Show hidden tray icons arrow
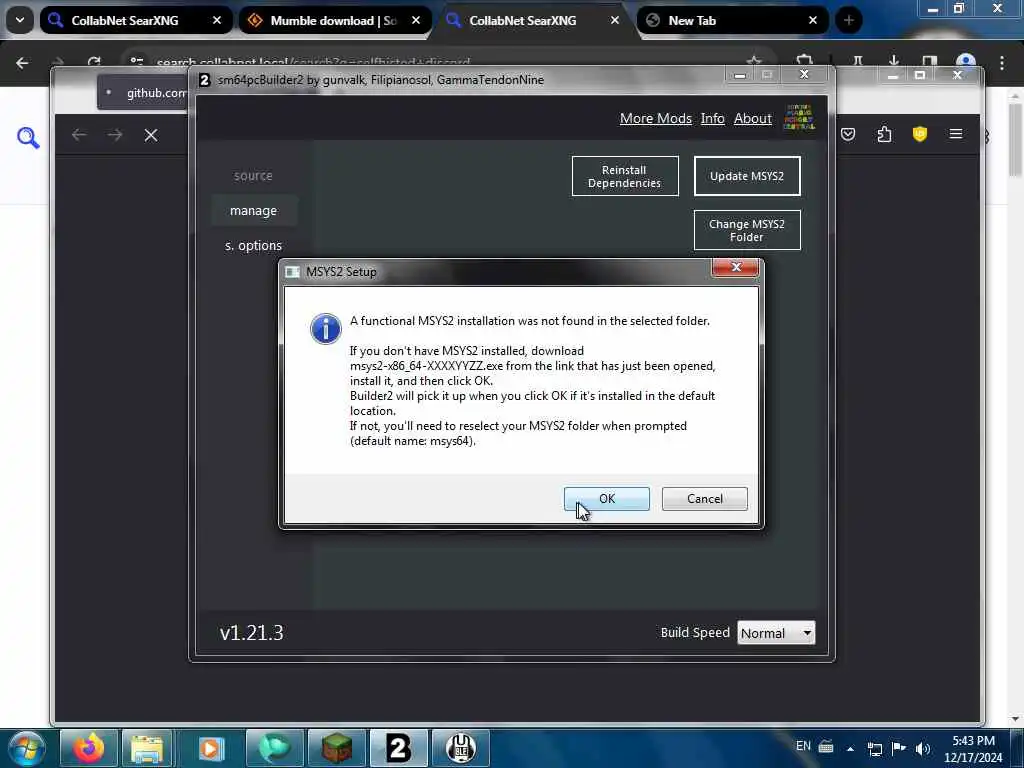Viewport: 1024px width, 768px height. tap(850, 748)
